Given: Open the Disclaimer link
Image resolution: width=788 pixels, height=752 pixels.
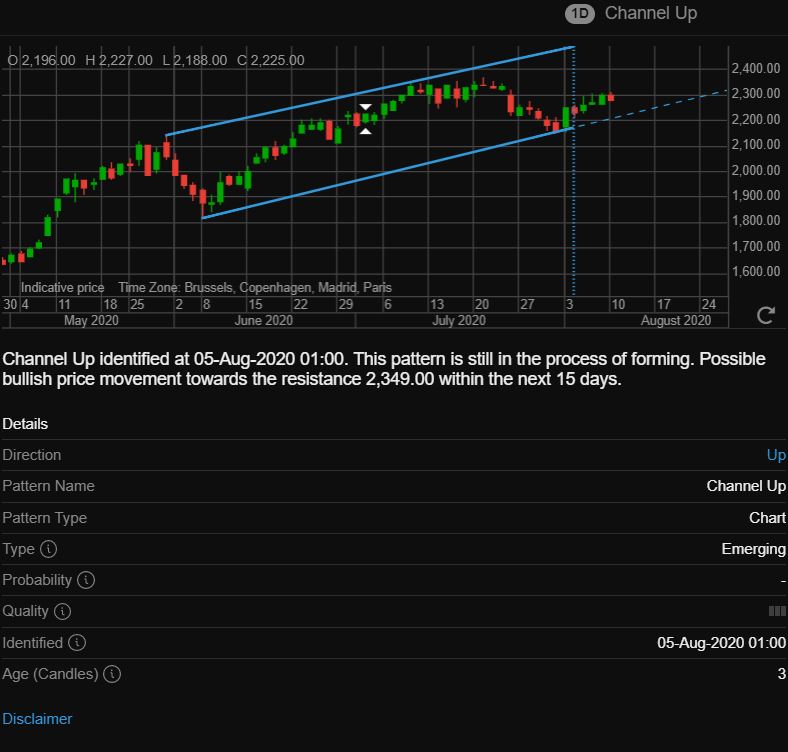Looking at the screenshot, I should pyautogui.click(x=37, y=719).
